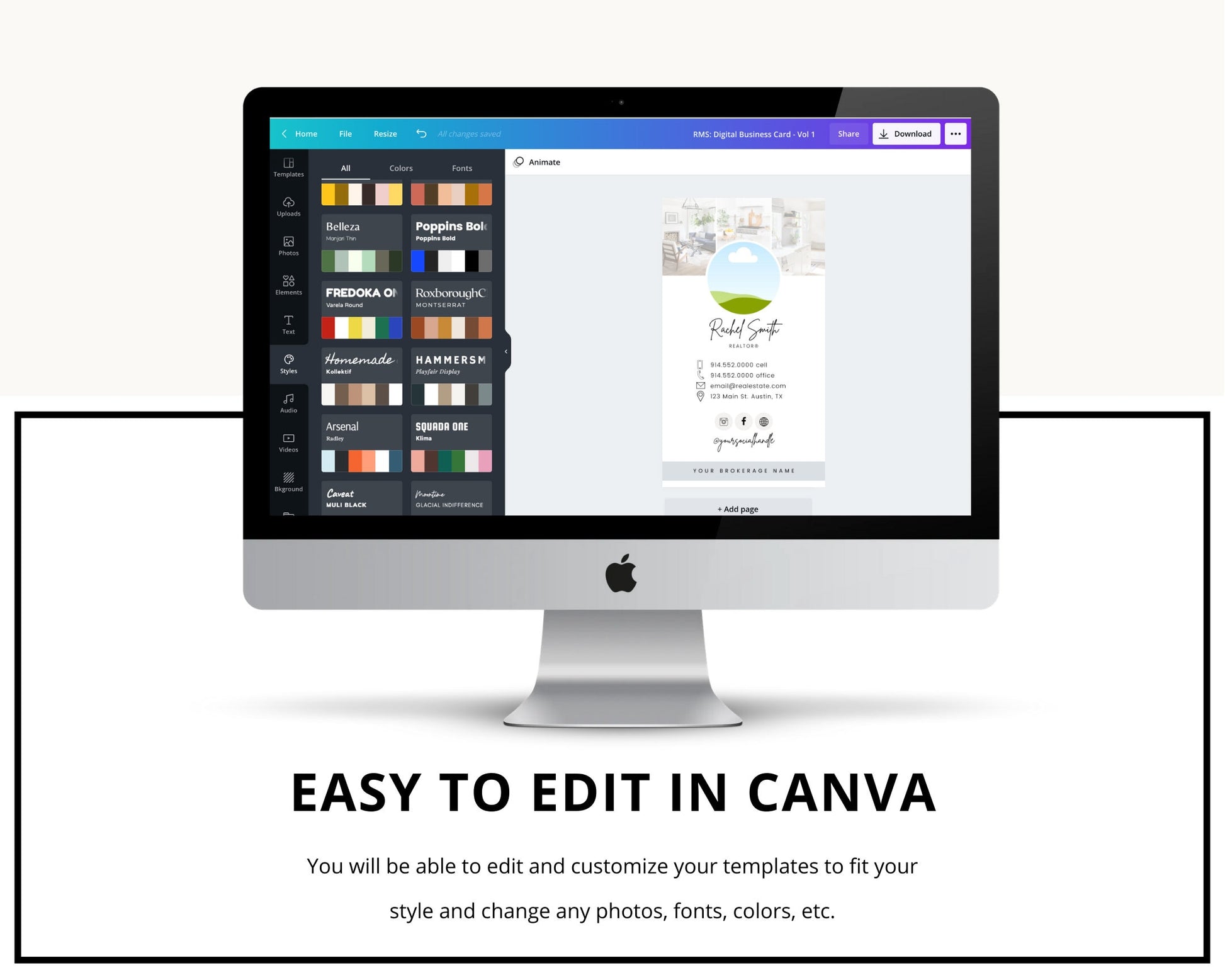
Task: Click the Elements panel icon
Action: pos(288,285)
